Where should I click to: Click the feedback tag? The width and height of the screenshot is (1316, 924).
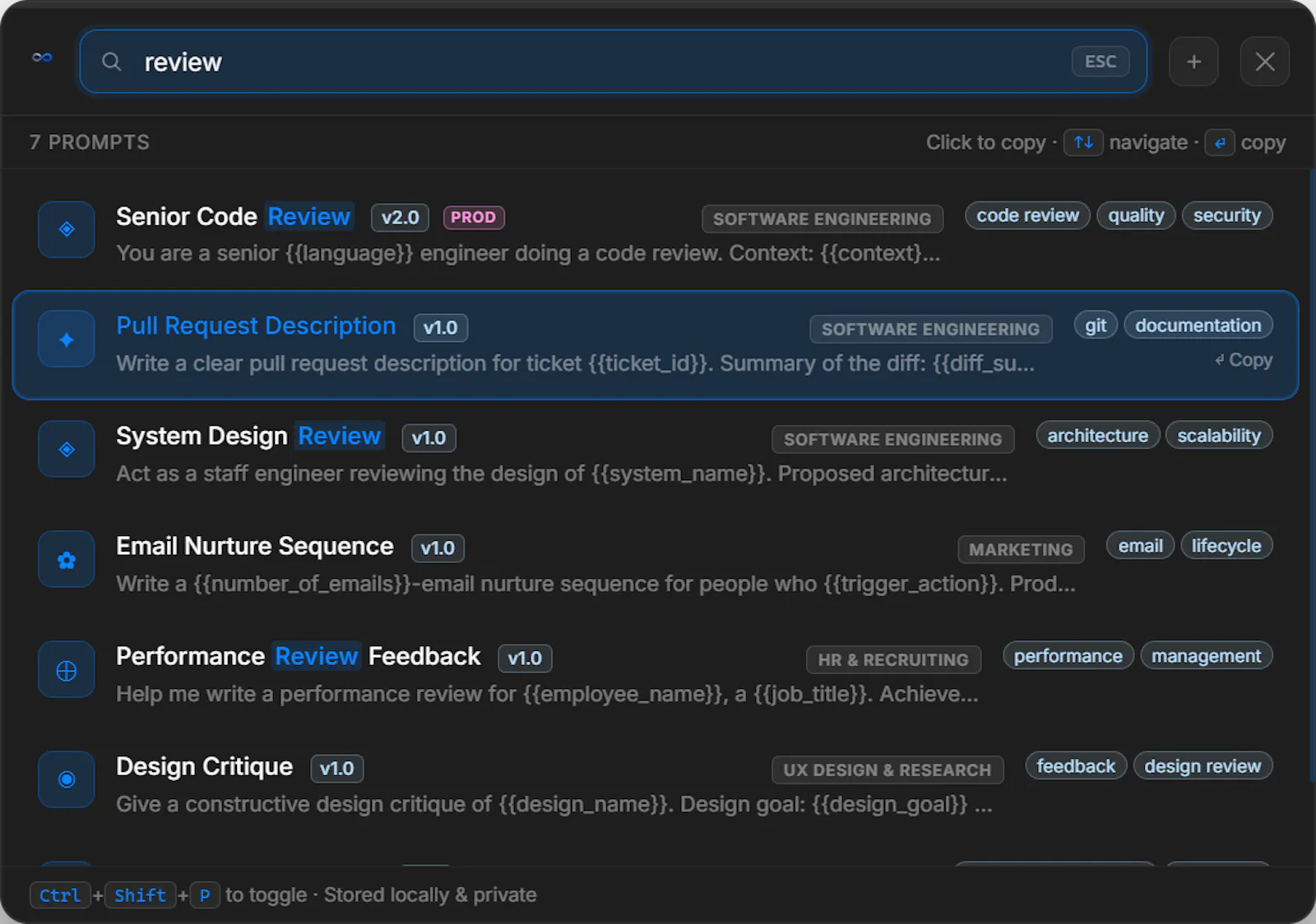(x=1076, y=766)
